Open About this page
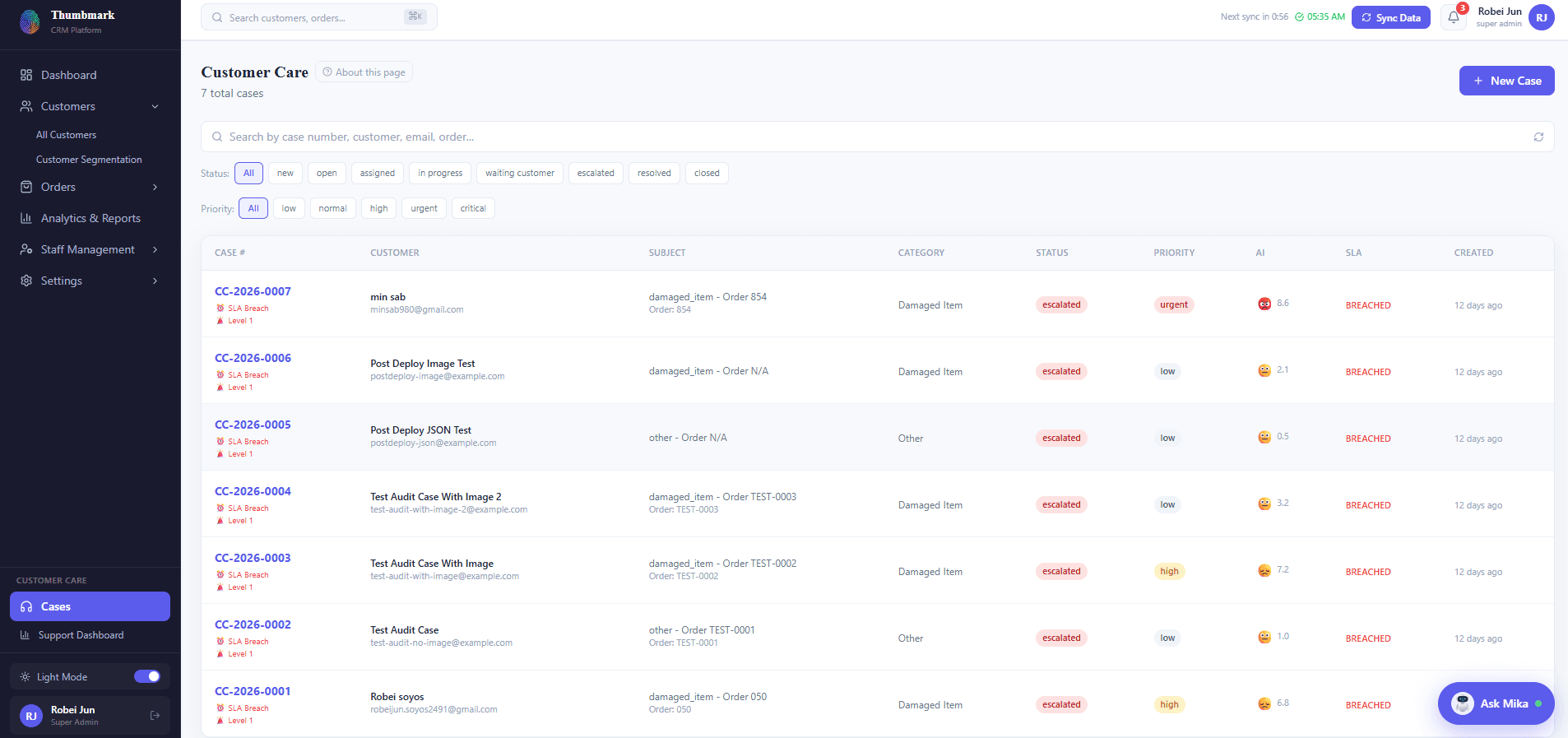The image size is (1568, 738). tap(364, 72)
